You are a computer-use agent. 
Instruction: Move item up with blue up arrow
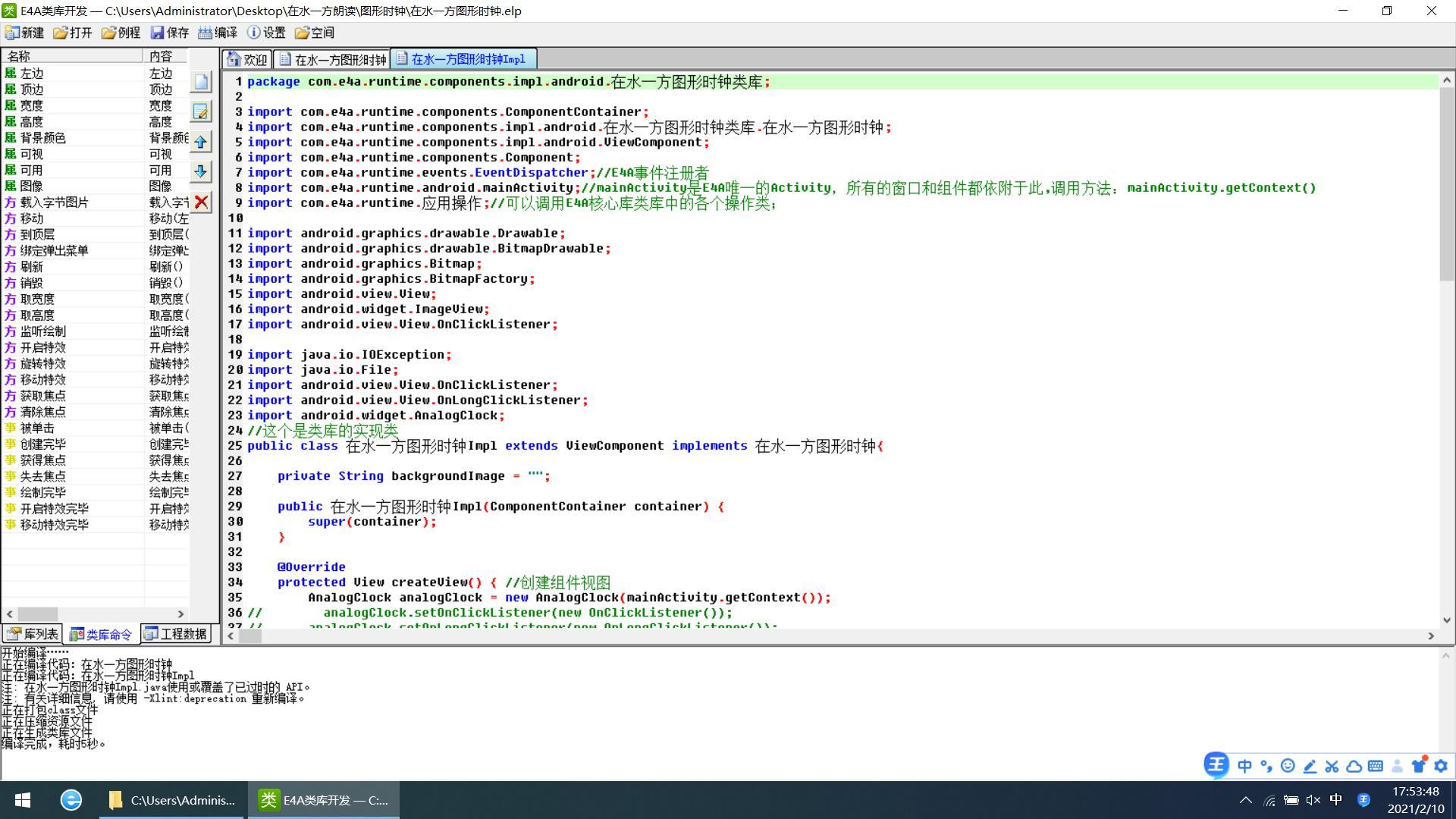(201, 142)
